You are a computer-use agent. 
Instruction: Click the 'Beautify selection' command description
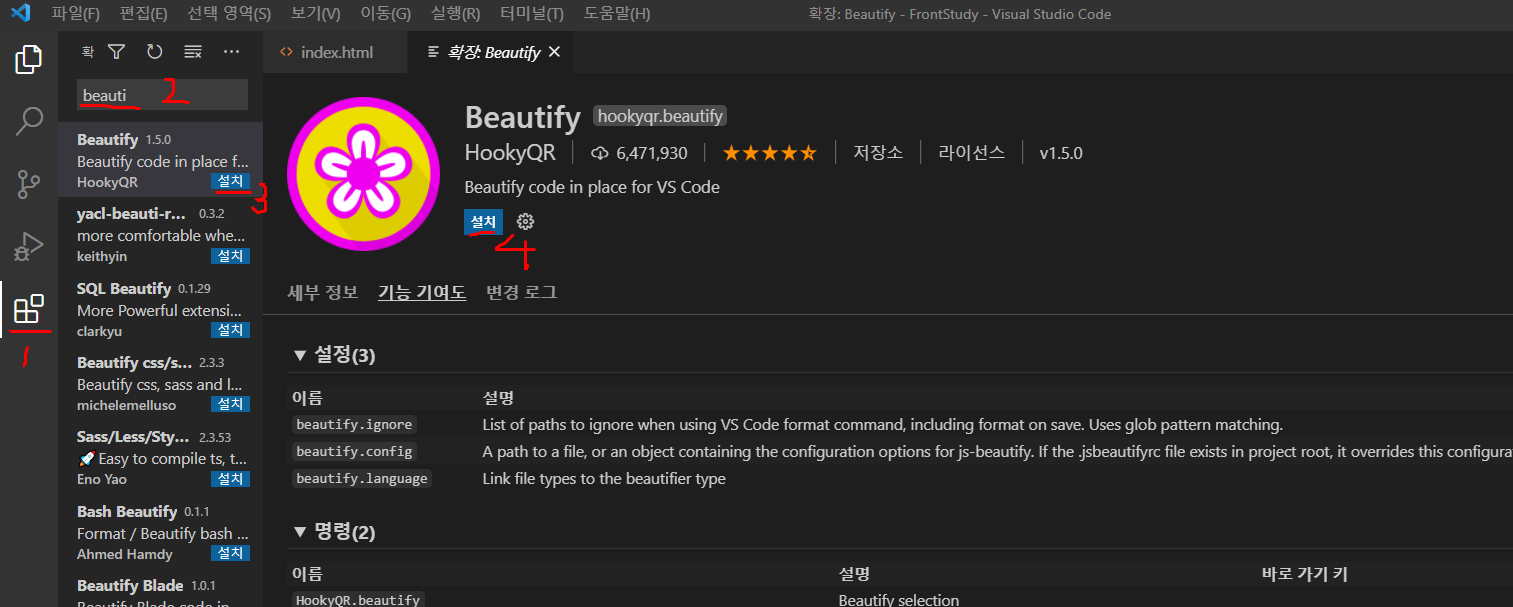click(899, 600)
